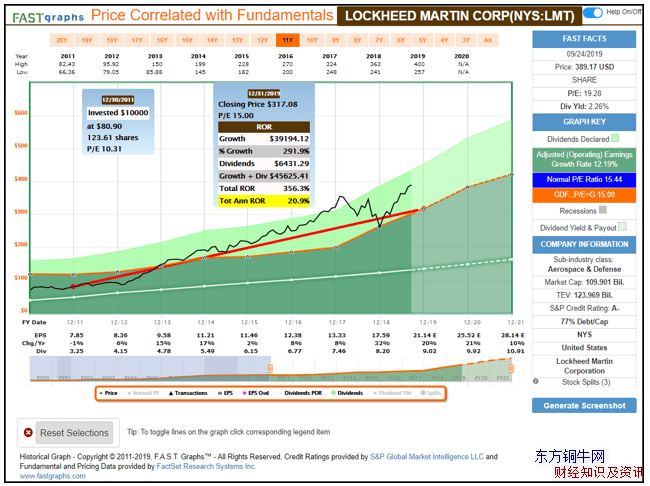
Task: Open FactSet Research Systems Inc. link
Action: coord(206,467)
